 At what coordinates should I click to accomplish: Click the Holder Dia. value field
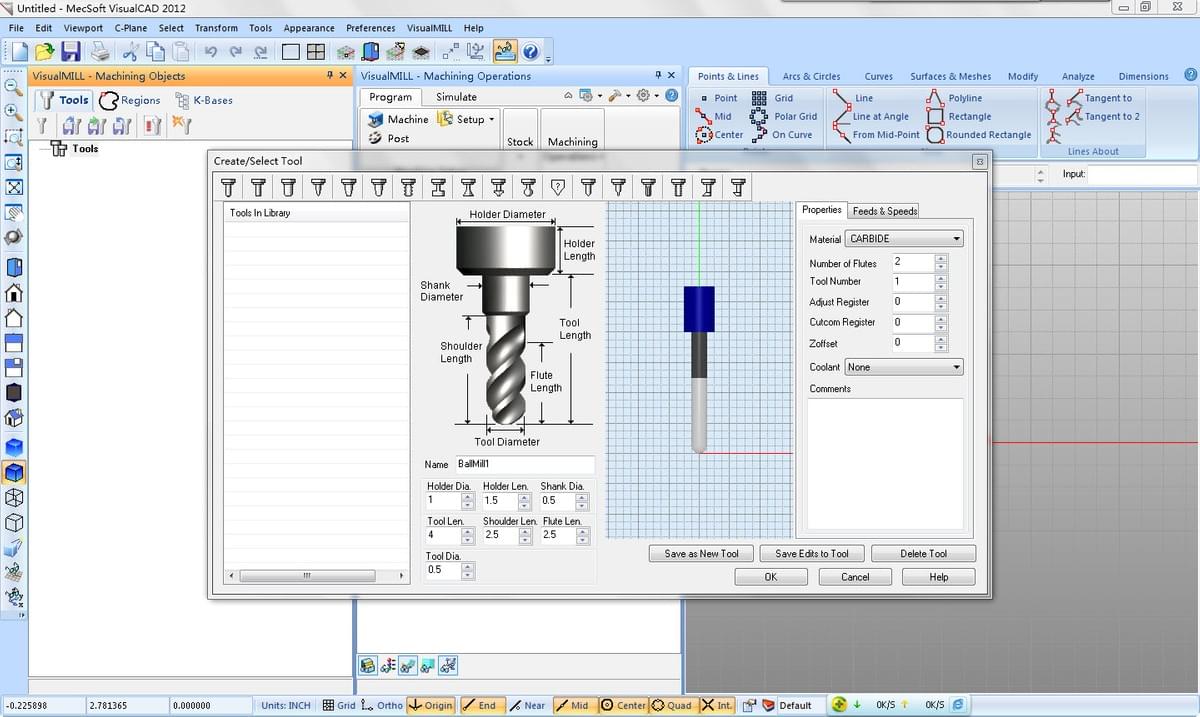(x=443, y=500)
